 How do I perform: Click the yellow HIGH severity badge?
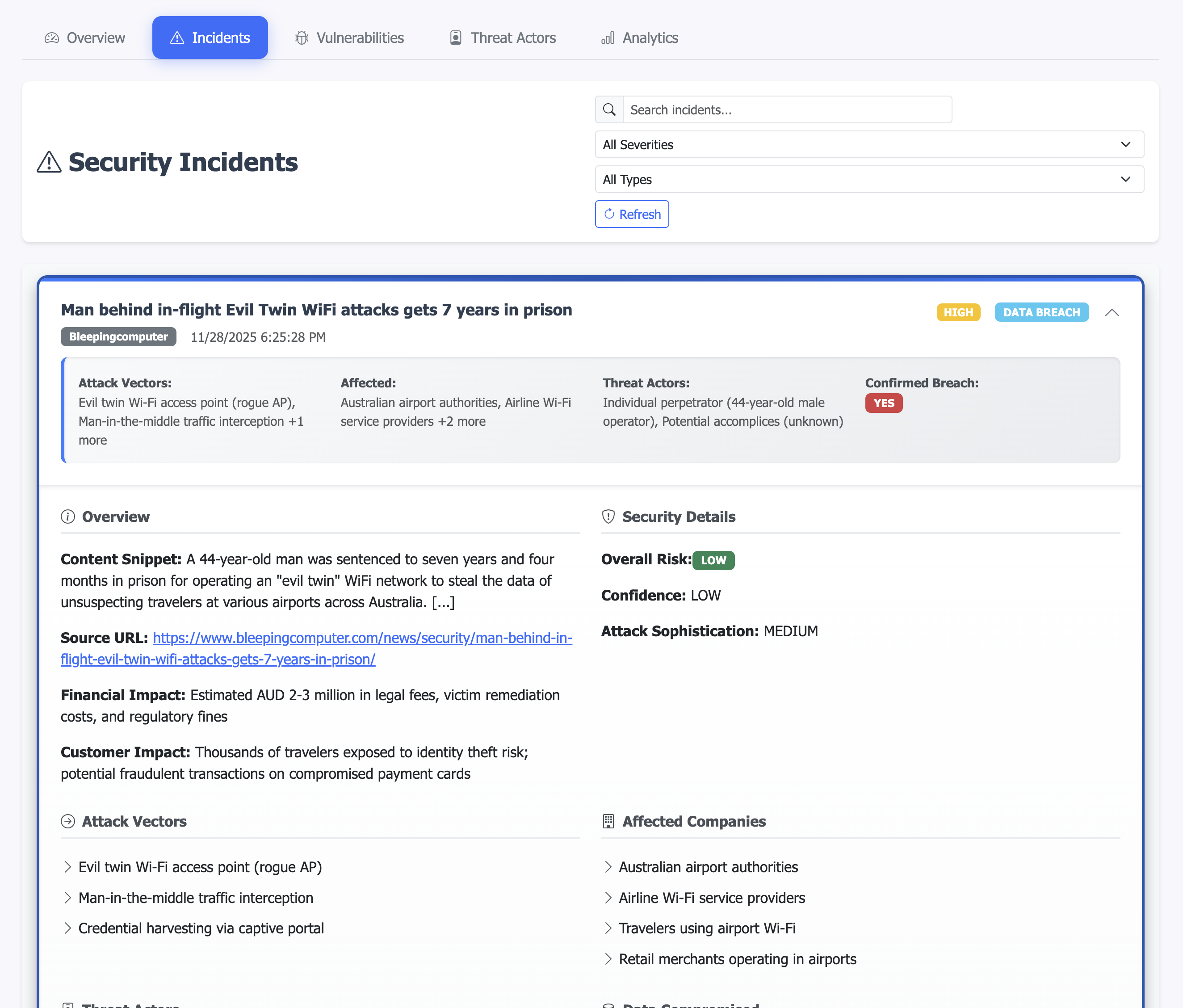958,312
